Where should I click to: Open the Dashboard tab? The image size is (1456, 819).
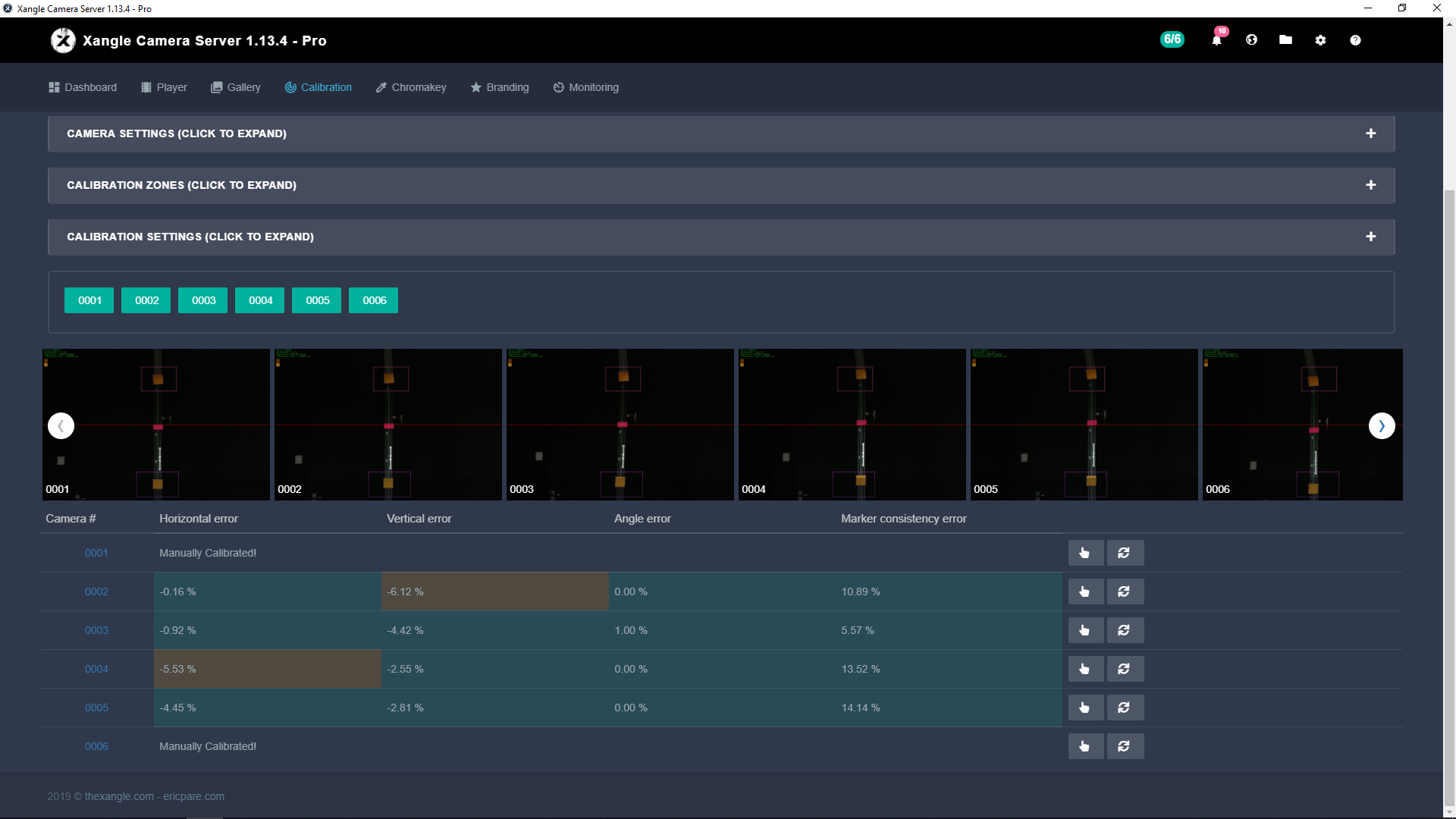[x=83, y=87]
